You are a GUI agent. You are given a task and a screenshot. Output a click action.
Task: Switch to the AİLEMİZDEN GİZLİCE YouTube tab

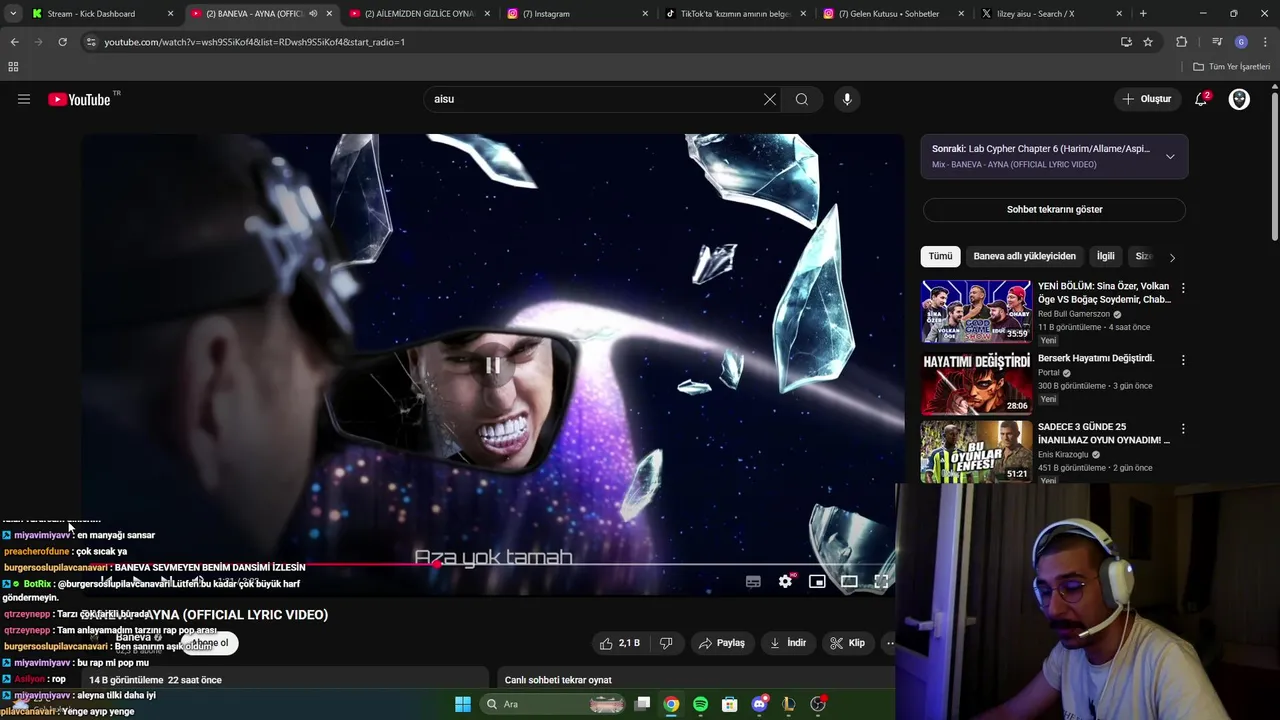(x=419, y=14)
